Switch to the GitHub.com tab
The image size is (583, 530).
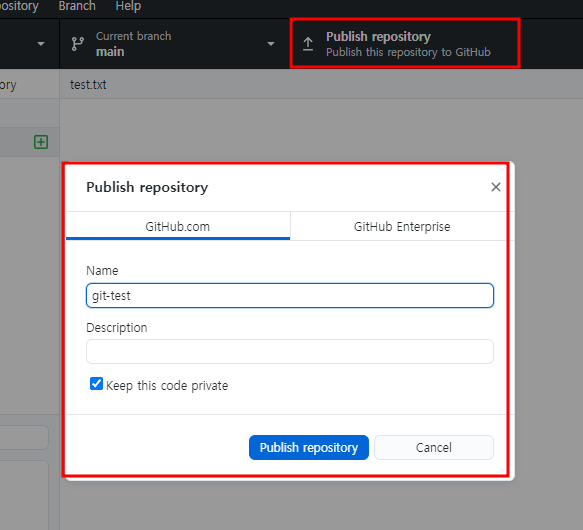[178, 227]
